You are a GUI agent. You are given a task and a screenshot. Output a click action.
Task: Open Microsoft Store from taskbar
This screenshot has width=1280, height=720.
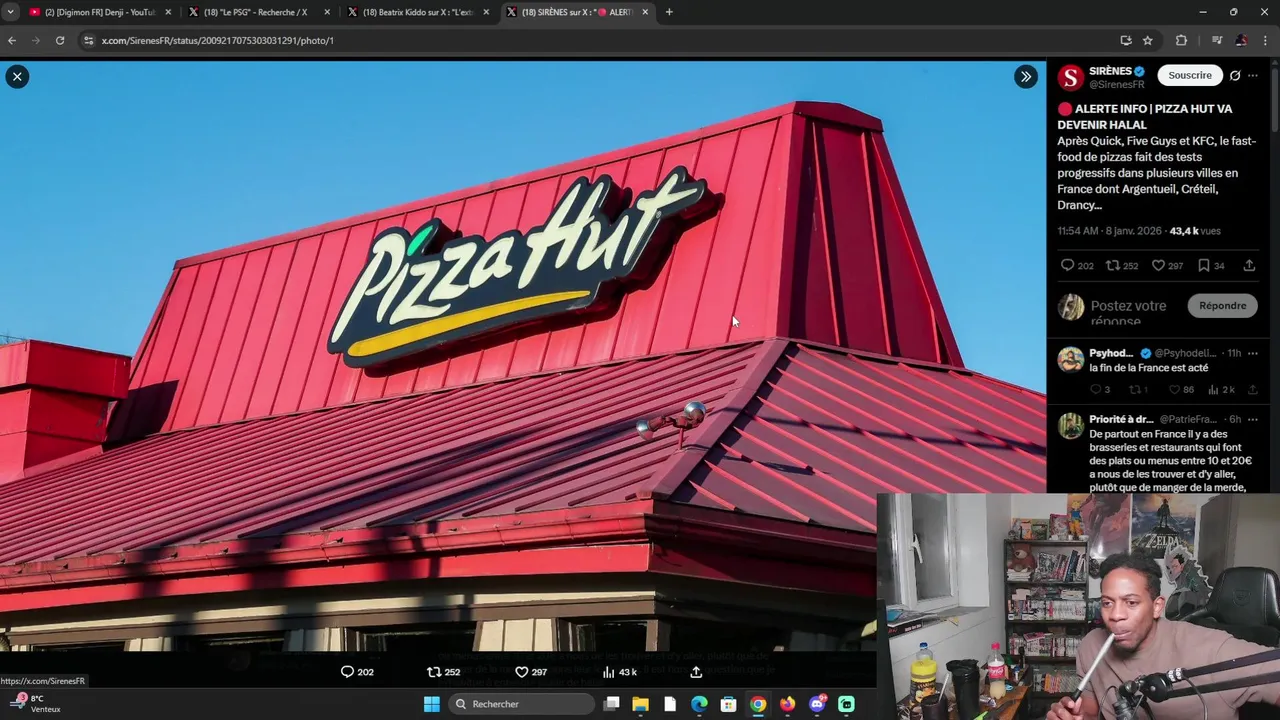728,704
